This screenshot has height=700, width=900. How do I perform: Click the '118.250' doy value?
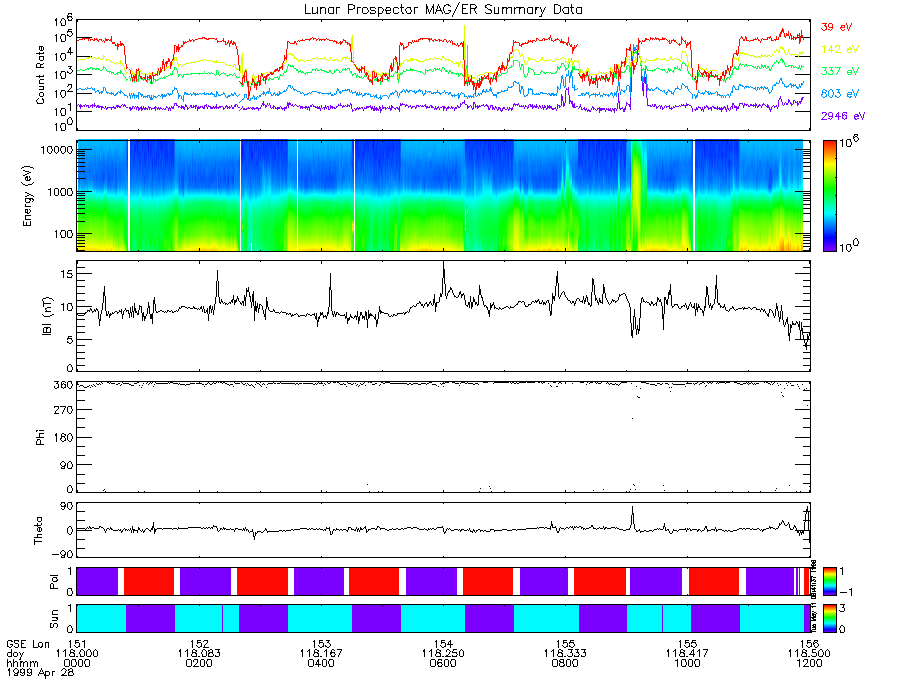point(443,654)
